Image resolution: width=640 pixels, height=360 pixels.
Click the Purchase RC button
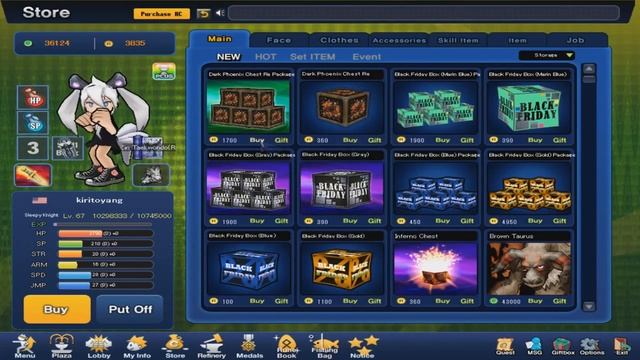tap(162, 14)
